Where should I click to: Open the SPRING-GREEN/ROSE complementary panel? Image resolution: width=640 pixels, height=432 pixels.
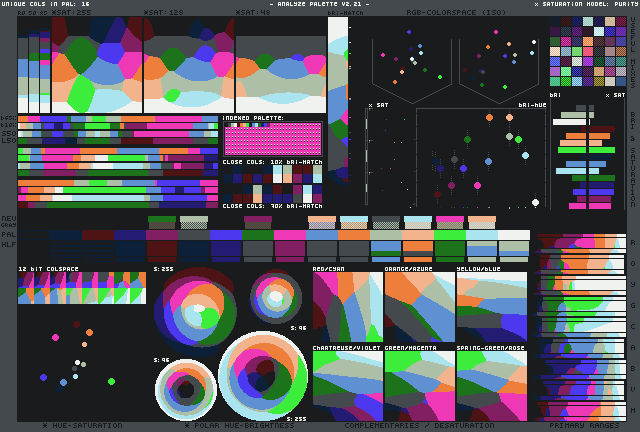(492, 386)
